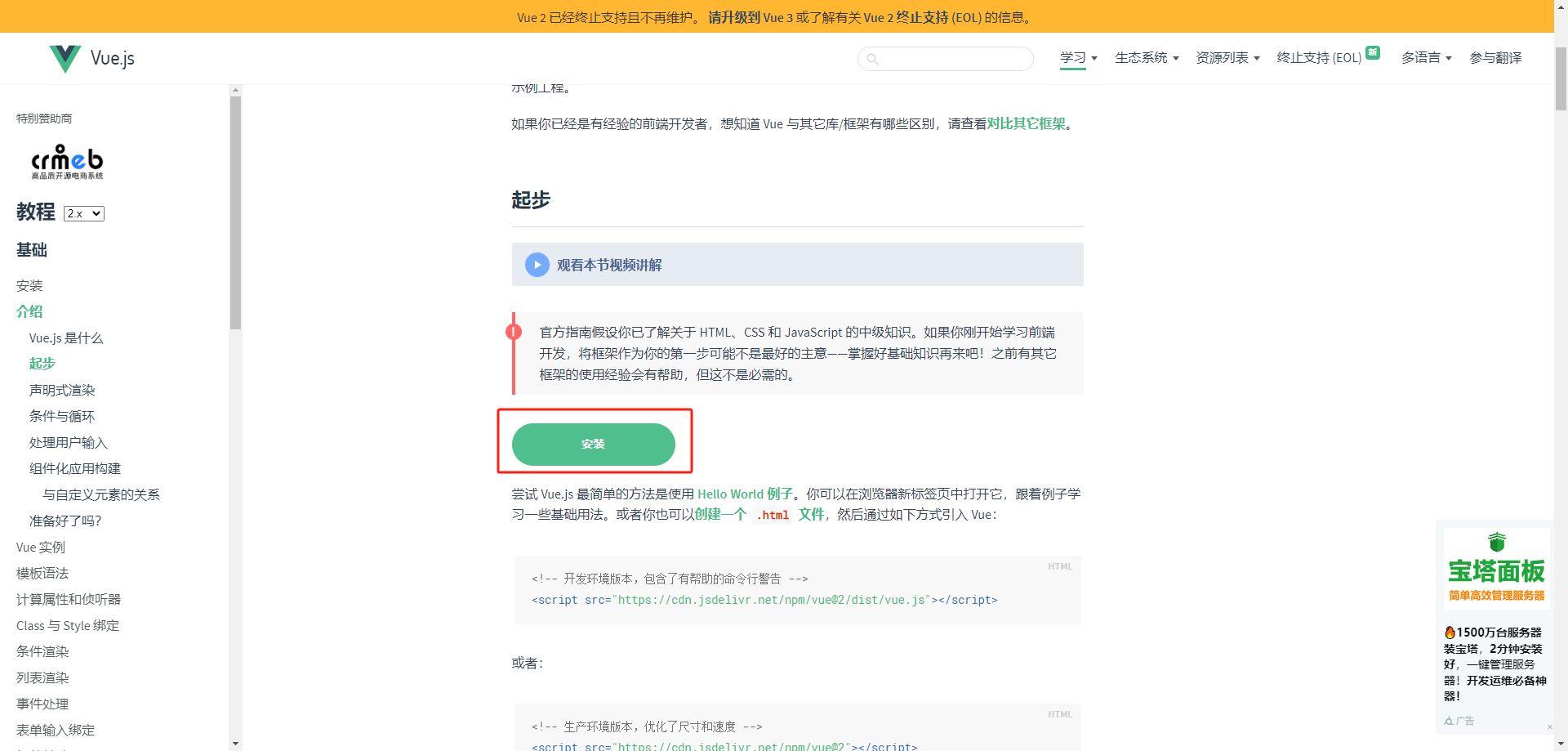Screen dimensions: 1568x751
Task: Click the sidebar scroll up arrow
Action: pos(235,90)
